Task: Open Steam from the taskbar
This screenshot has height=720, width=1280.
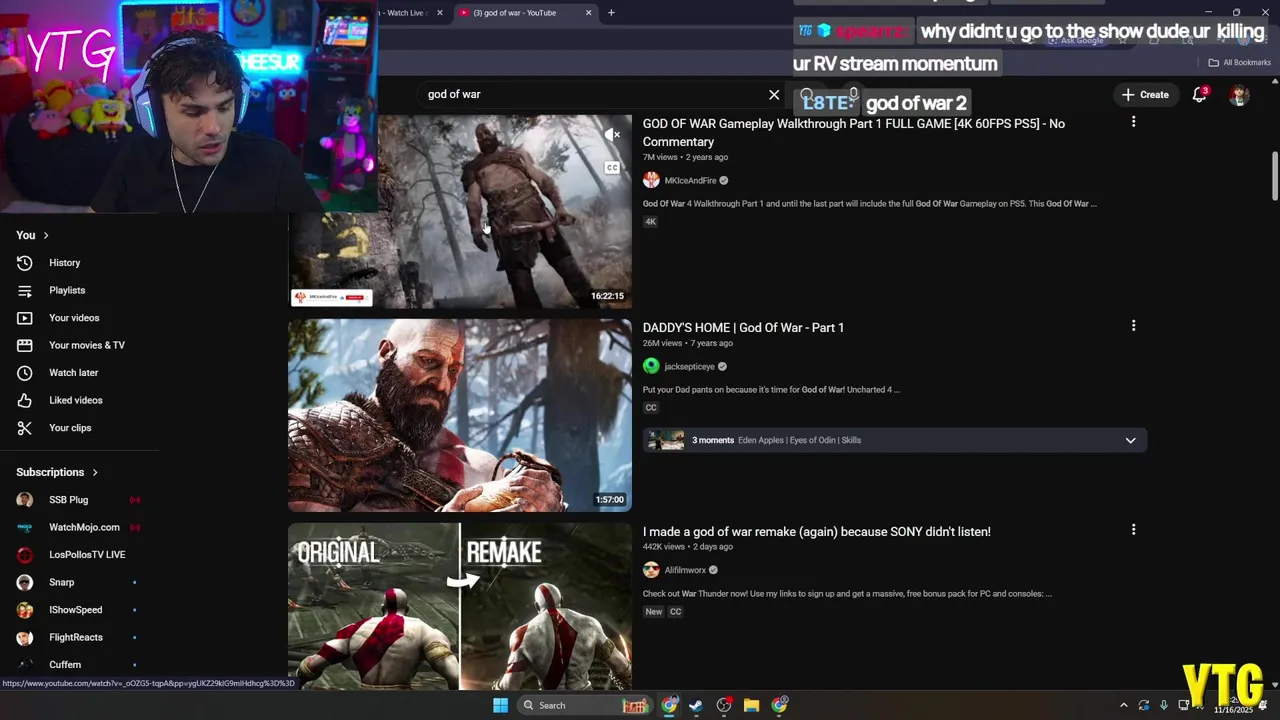Action: coord(696,705)
